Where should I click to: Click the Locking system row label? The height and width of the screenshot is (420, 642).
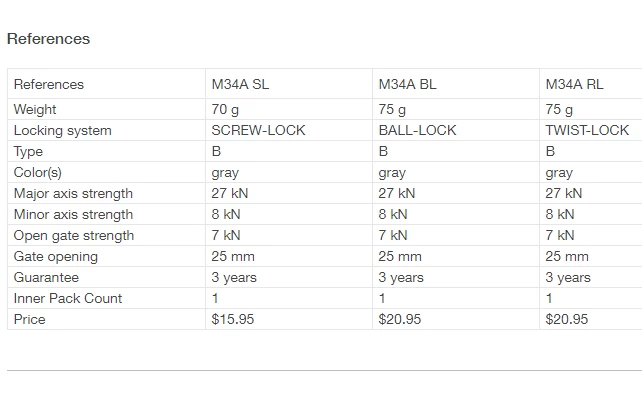62,130
